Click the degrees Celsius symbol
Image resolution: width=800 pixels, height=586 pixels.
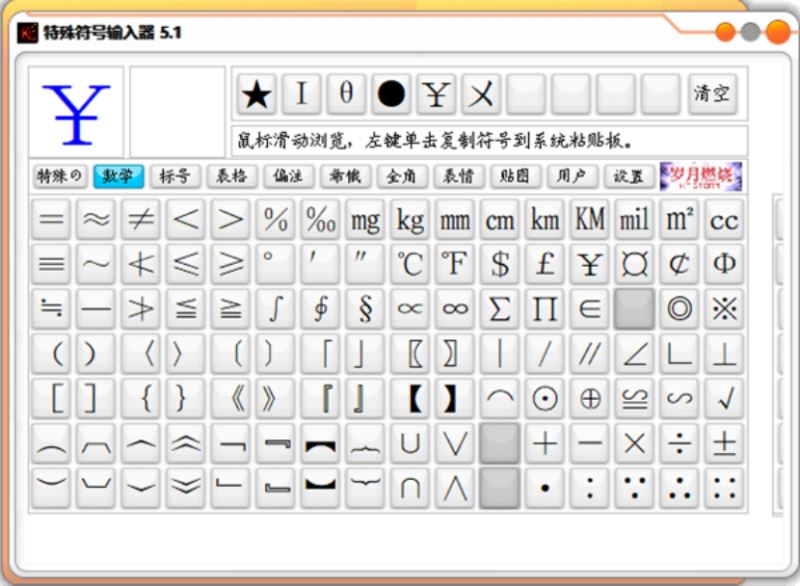click(410, 264)
